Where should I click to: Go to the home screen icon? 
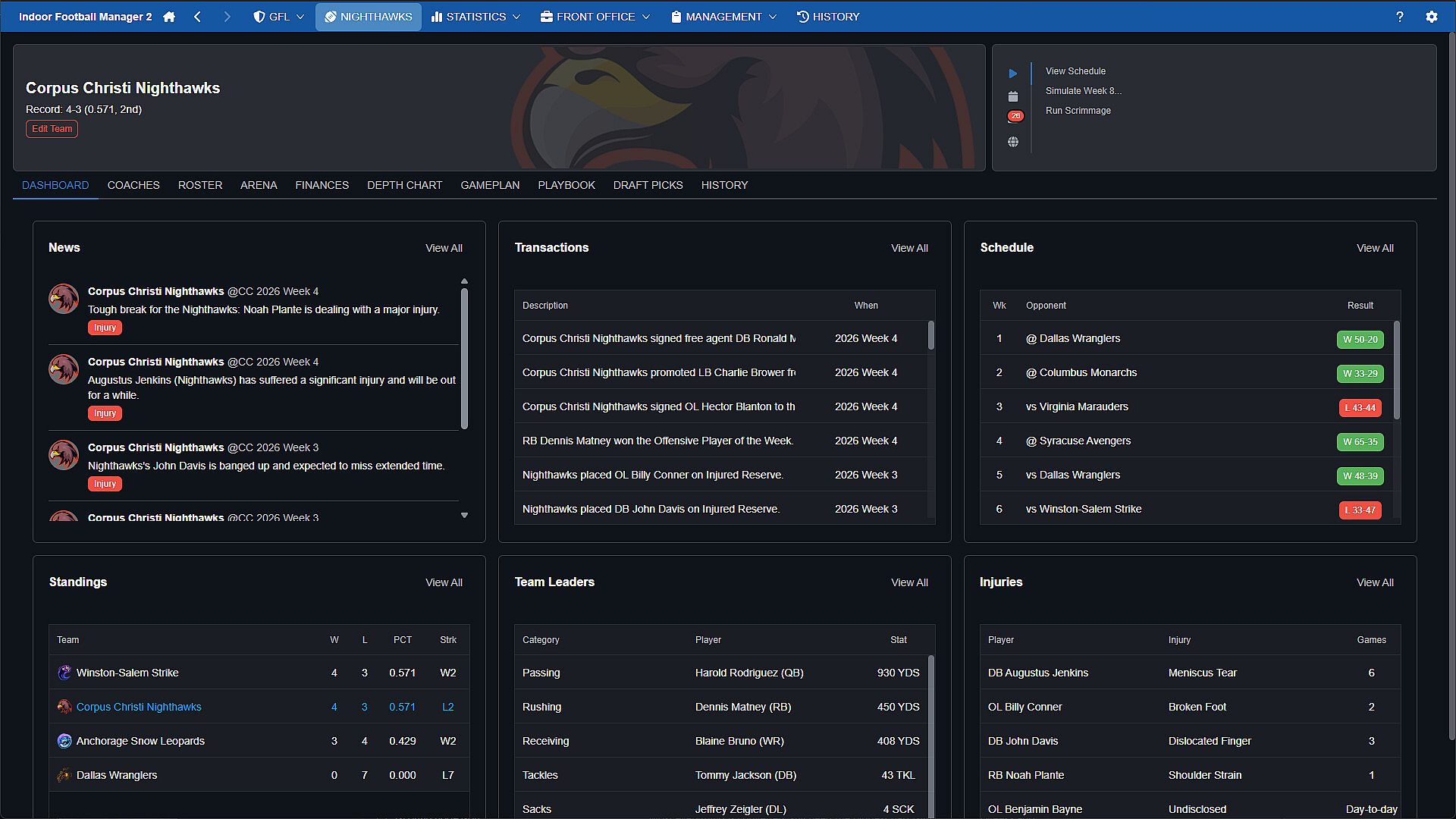pos(169,17)
